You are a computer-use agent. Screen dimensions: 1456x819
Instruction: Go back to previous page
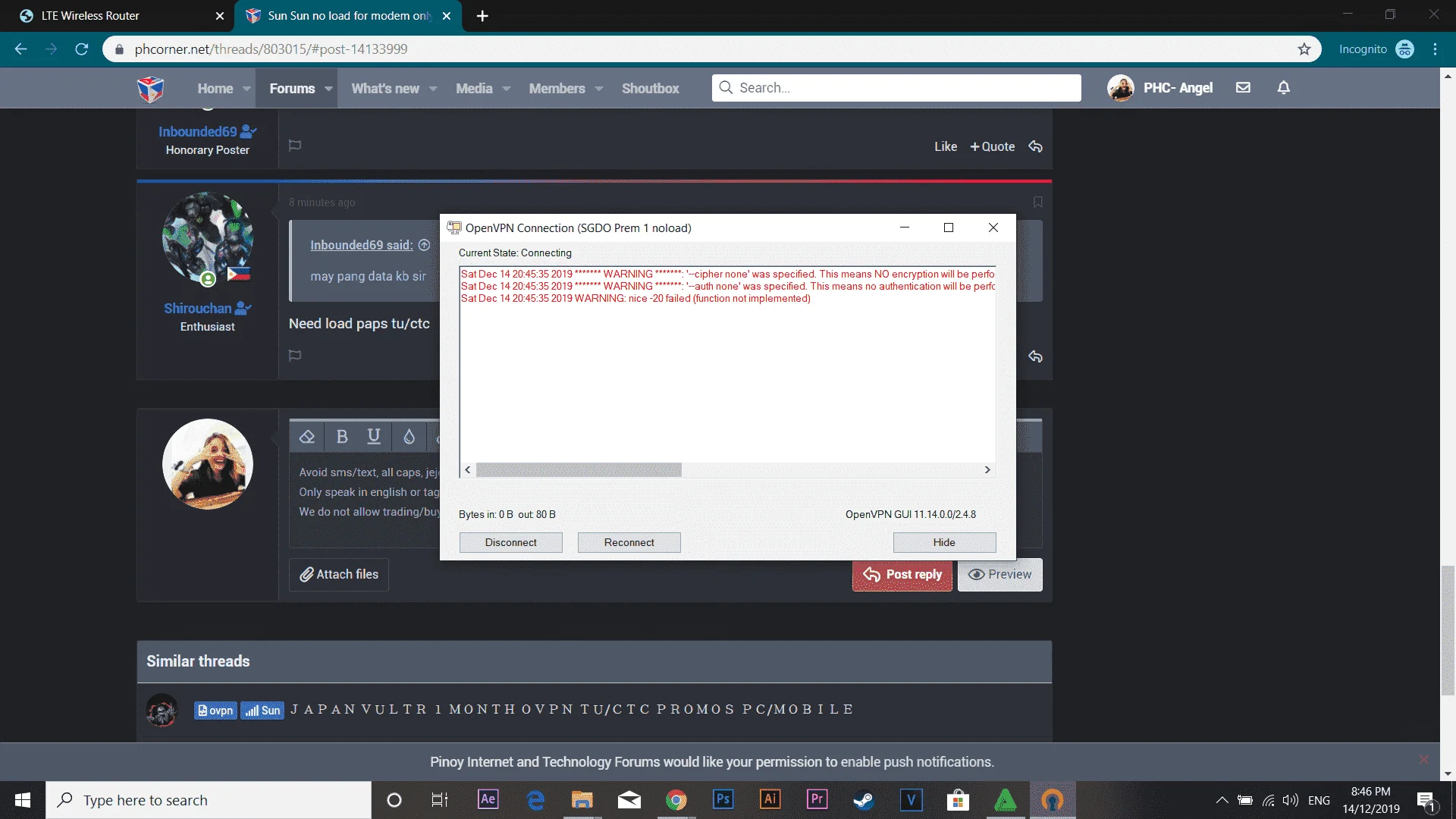(20, 49)
